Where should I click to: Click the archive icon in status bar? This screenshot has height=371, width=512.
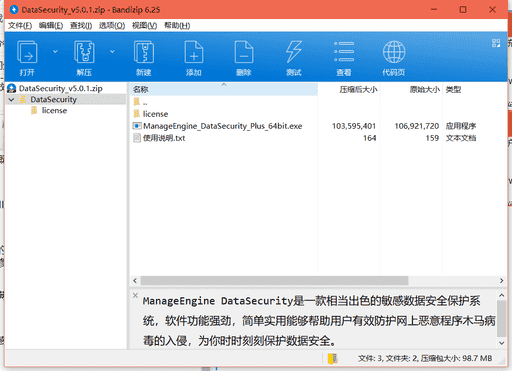[x=332, y=359]
